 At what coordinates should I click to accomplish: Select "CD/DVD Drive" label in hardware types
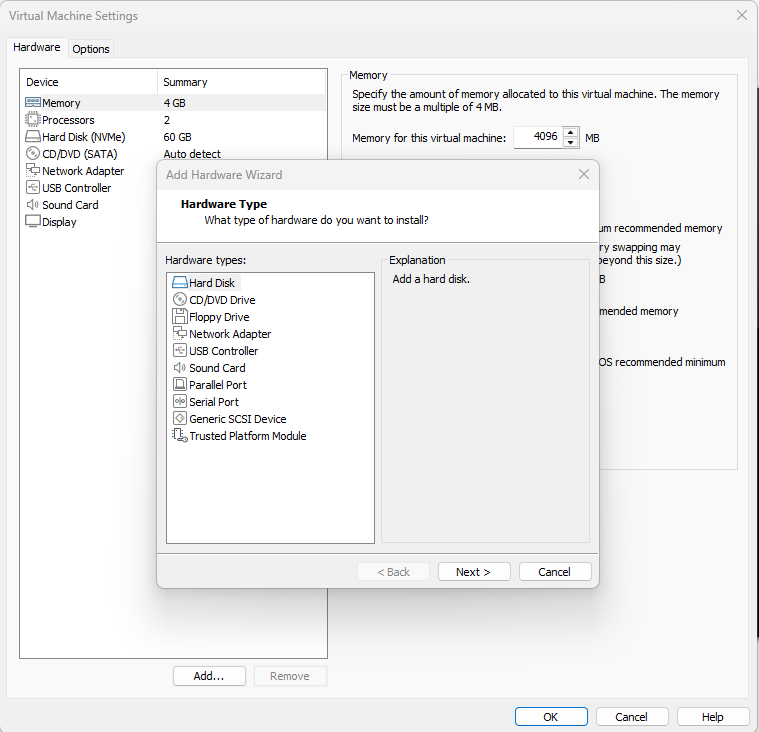(x=222, y=300)
